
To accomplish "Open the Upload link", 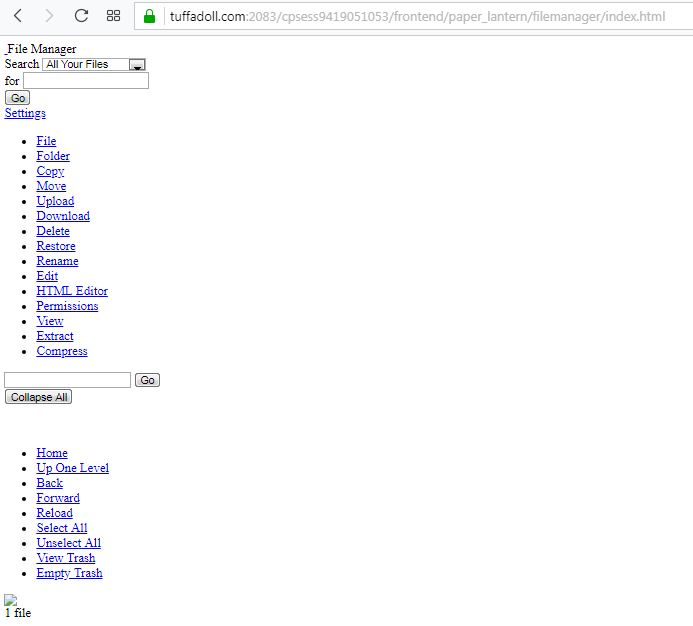I will (x=55, y=201).
